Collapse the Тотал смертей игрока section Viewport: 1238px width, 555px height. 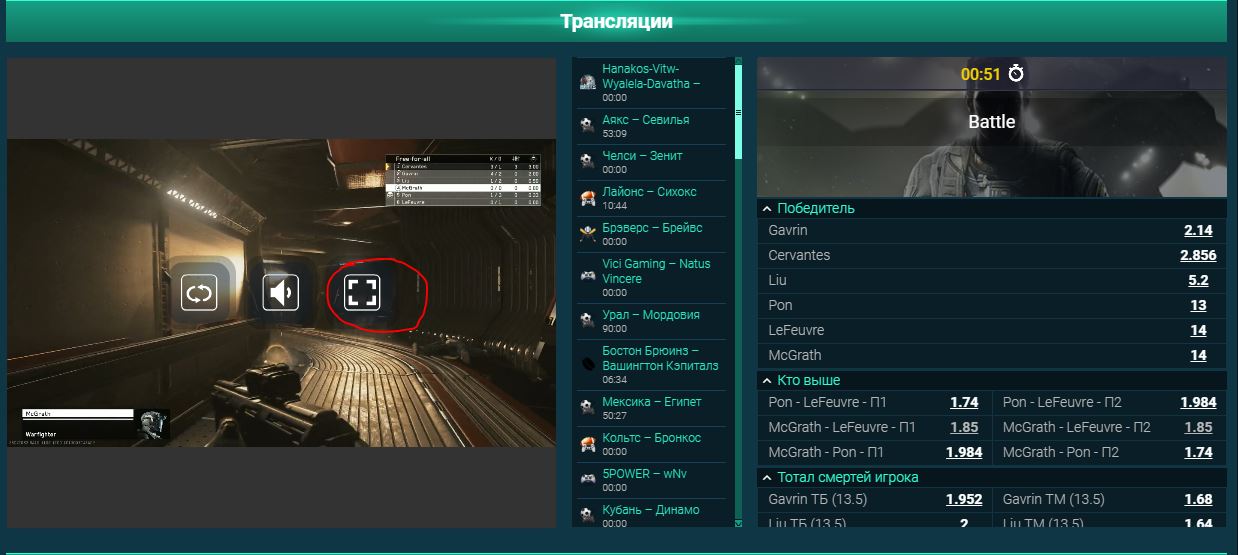pyautogui.click(x=767, y=478)
